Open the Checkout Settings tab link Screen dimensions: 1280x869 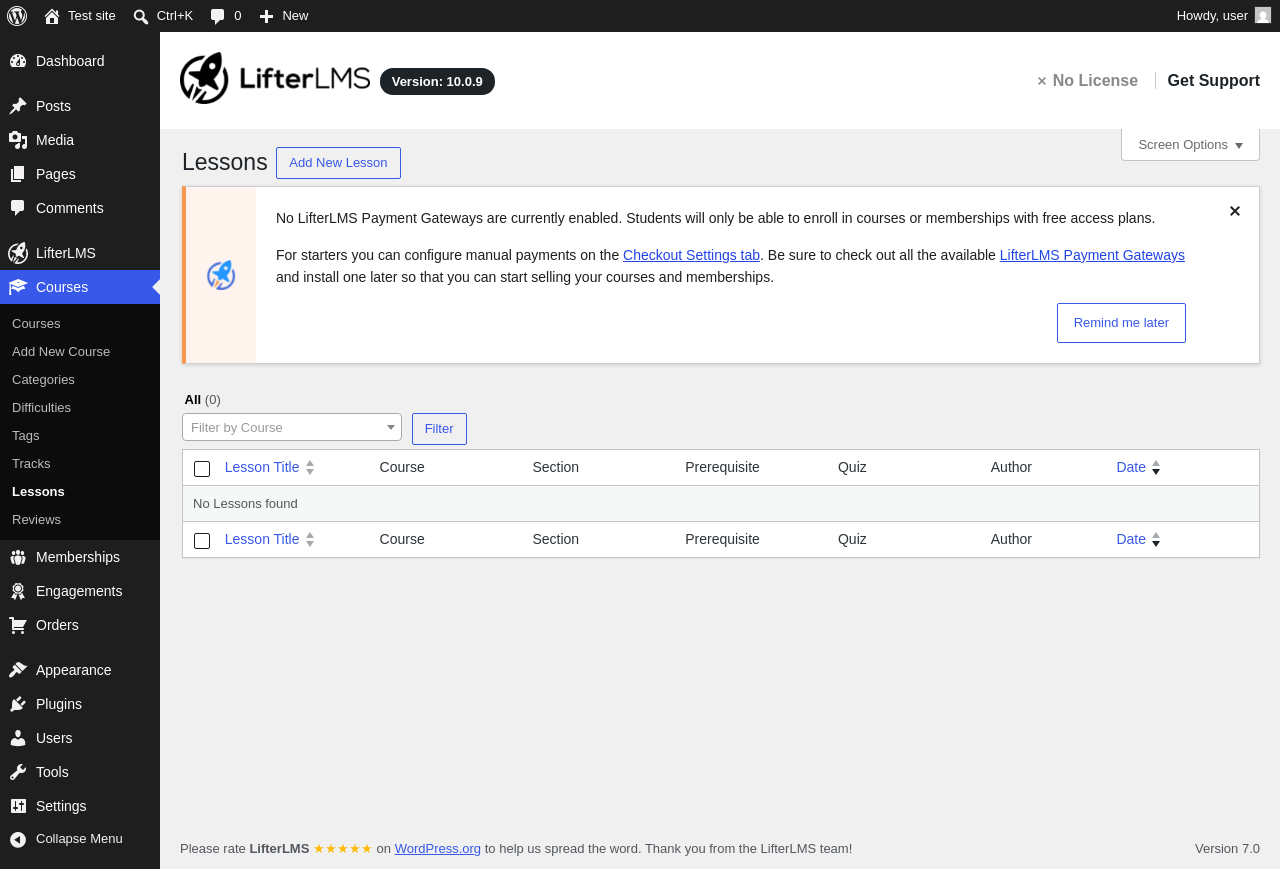pos(691,255)
